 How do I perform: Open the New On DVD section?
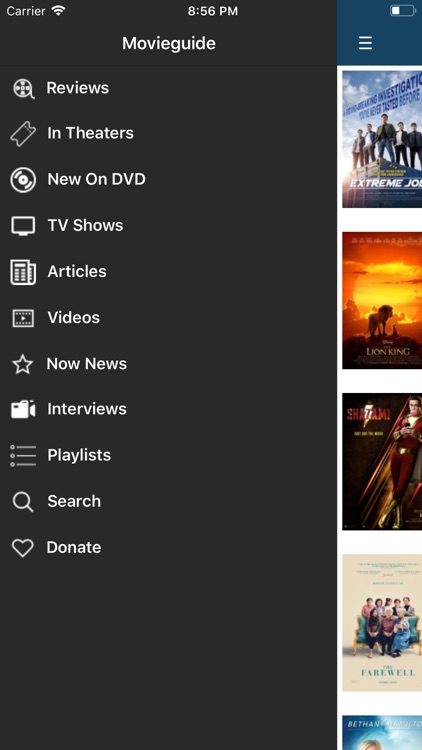coord(97,179)
